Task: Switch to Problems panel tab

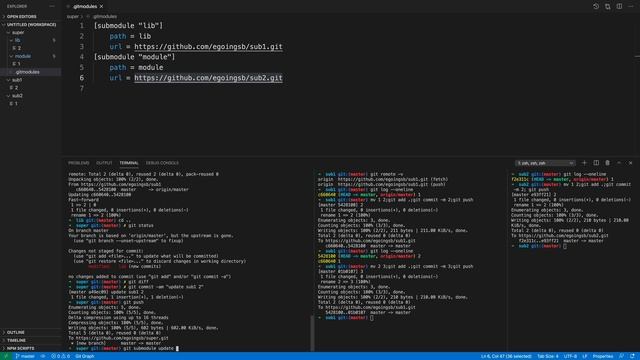Action: [79, 163]
